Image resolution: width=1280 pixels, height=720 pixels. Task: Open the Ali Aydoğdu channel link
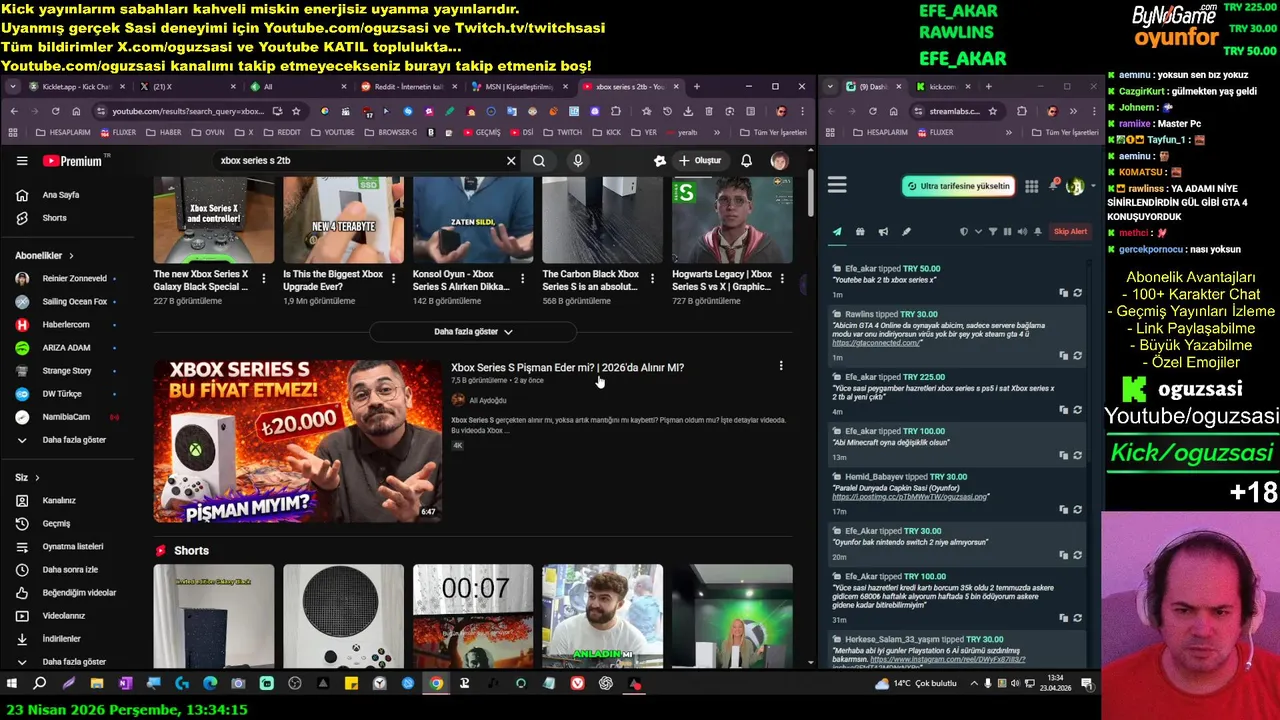488,401
